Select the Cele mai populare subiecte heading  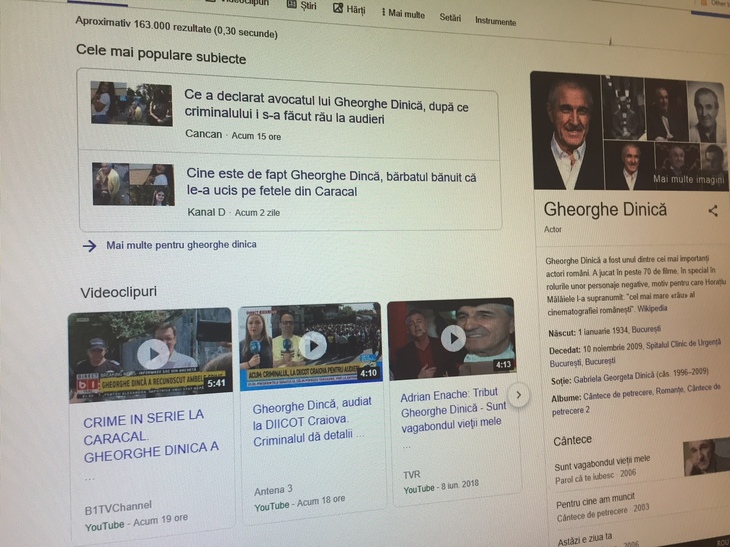tap(161, 54)
